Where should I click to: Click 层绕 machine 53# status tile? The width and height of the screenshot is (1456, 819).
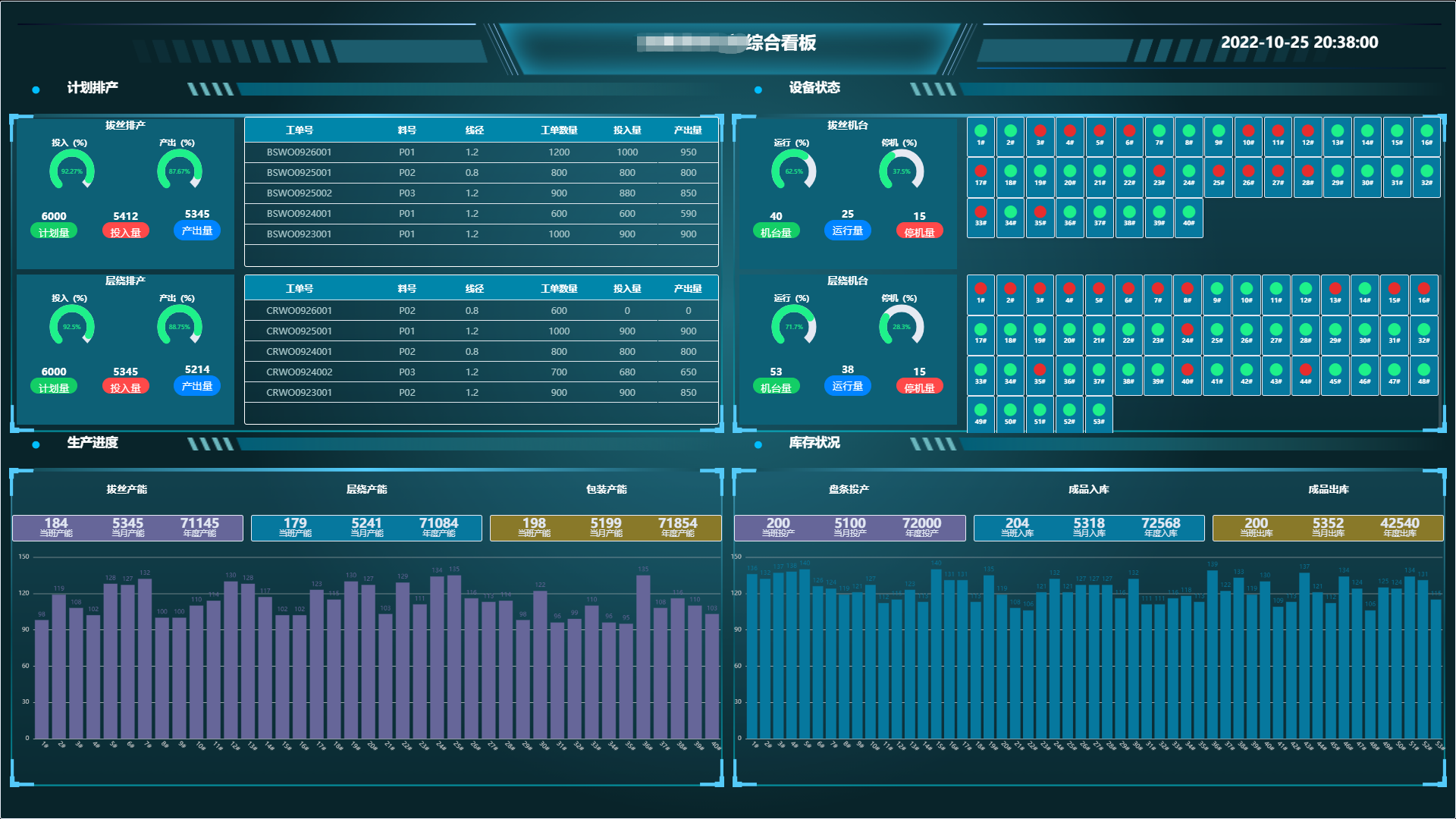click(x=1099, y=414)
